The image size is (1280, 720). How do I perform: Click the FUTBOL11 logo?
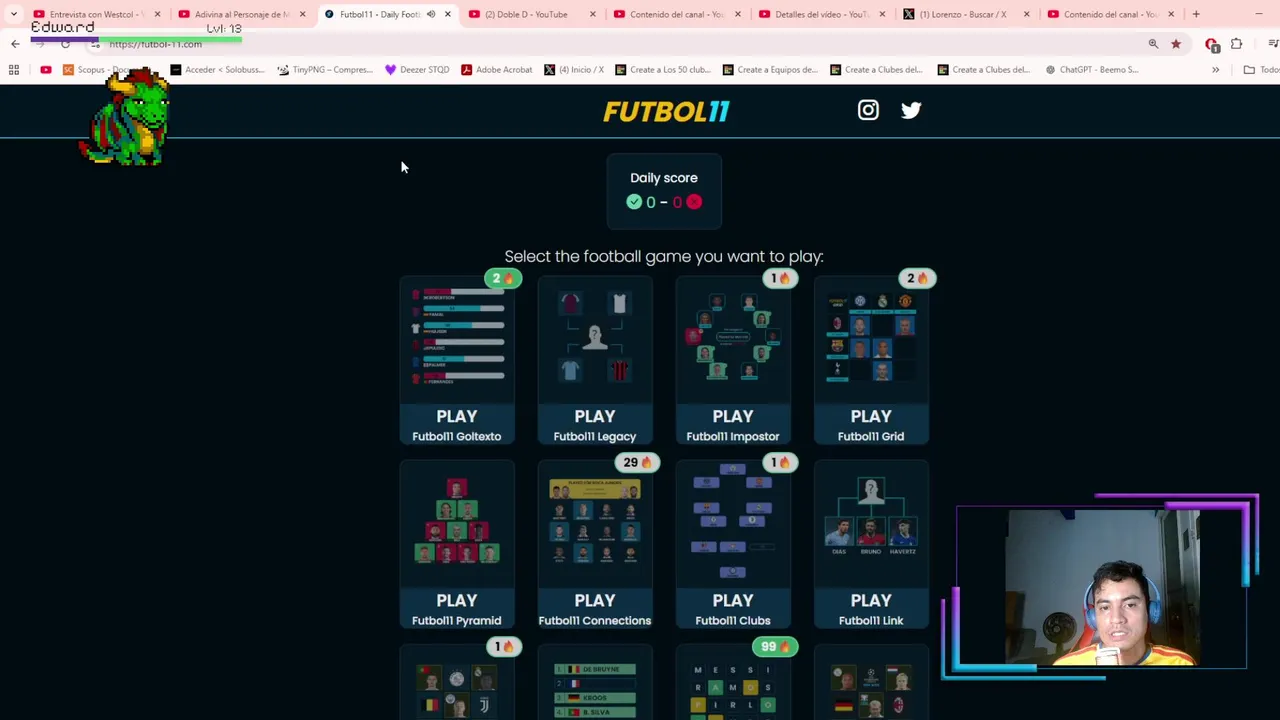click(666, 111)
